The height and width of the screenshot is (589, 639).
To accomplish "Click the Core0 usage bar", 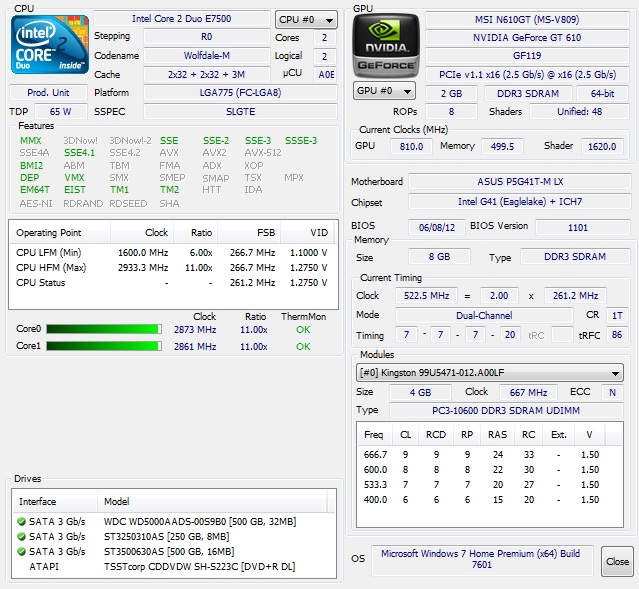I will coord(104,329).
